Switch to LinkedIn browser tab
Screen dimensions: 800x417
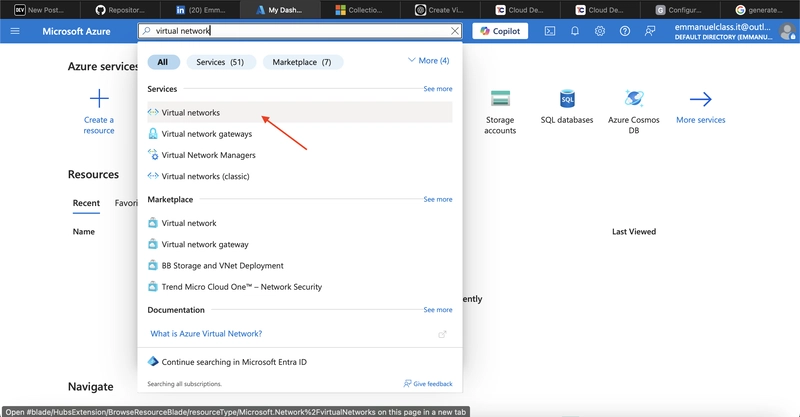200,10
